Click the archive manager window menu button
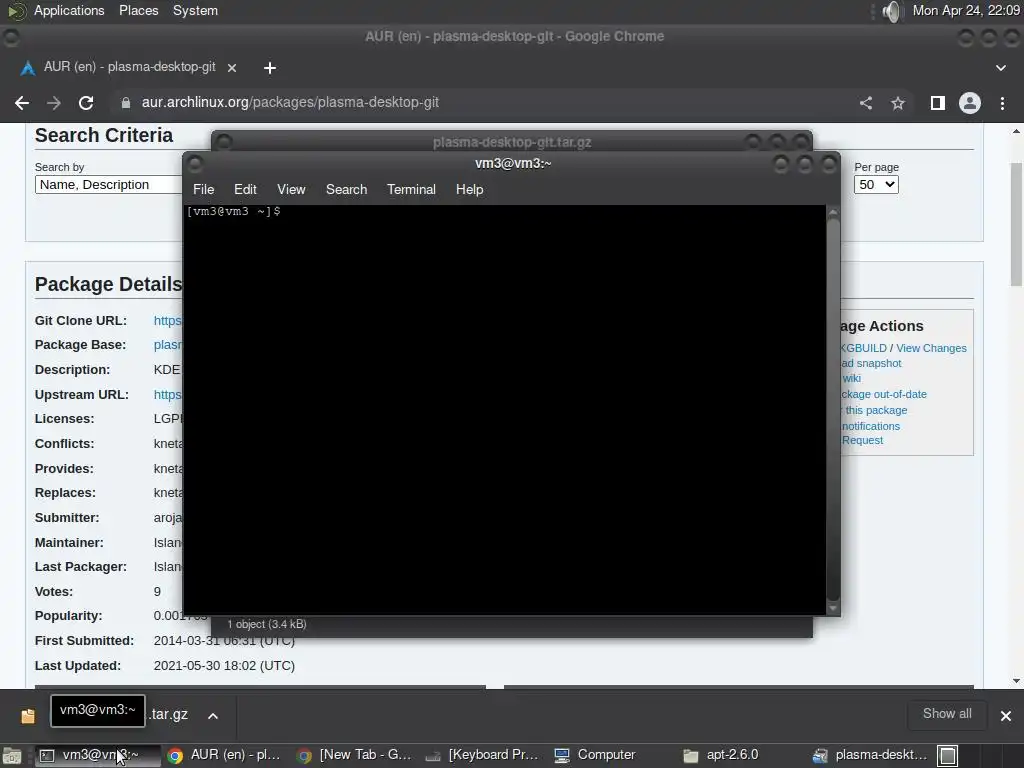Viewport: 1024px width, 768px height. point(225,141)
